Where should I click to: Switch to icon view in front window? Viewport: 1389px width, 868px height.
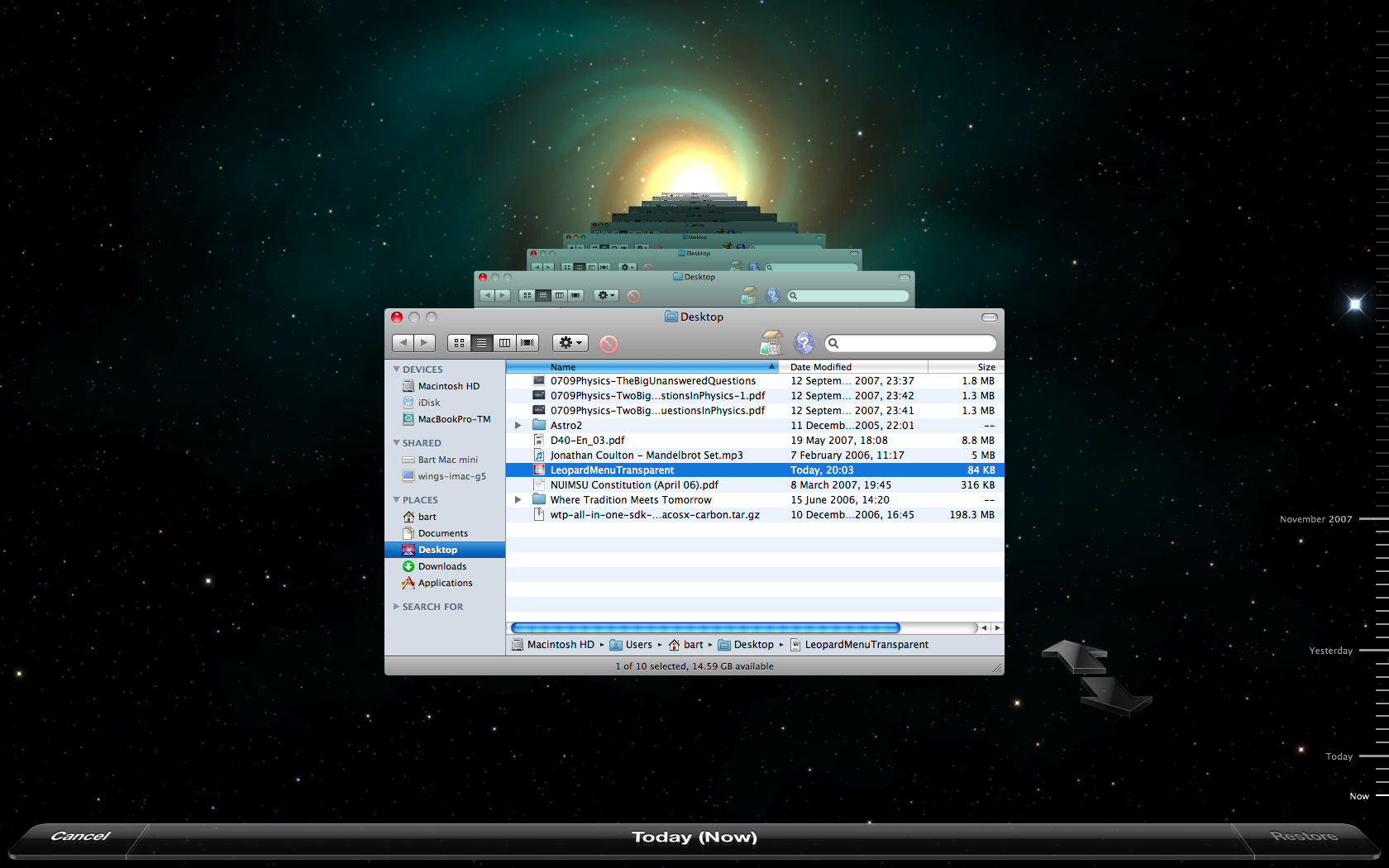point(459,342)
